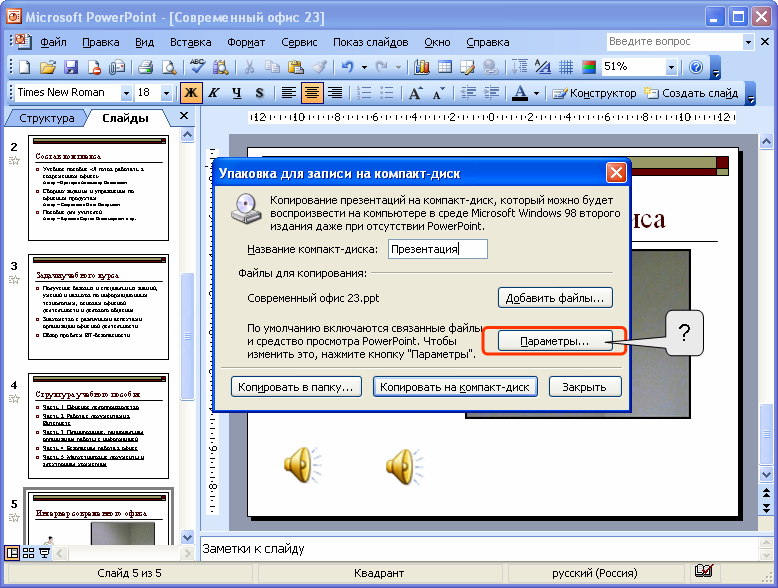Toggle underline (Ч) formatting

pos(237,93)
